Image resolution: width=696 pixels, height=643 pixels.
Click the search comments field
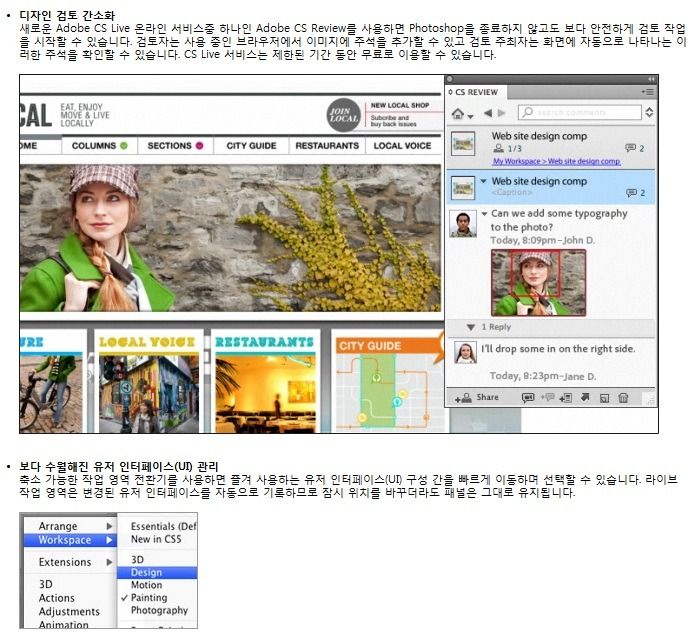580,112
